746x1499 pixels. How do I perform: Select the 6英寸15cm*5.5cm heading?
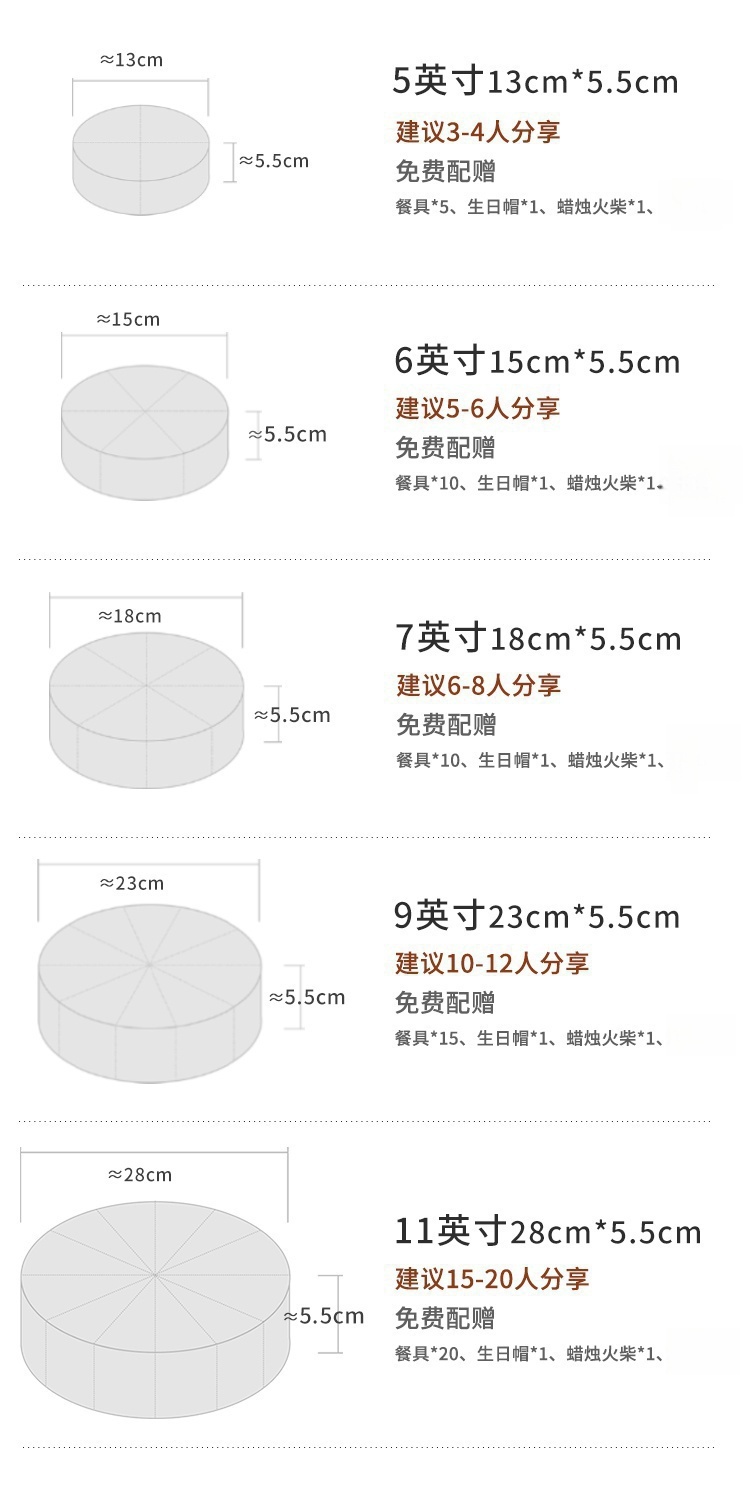pyautogui.click(x=537, y=361)
